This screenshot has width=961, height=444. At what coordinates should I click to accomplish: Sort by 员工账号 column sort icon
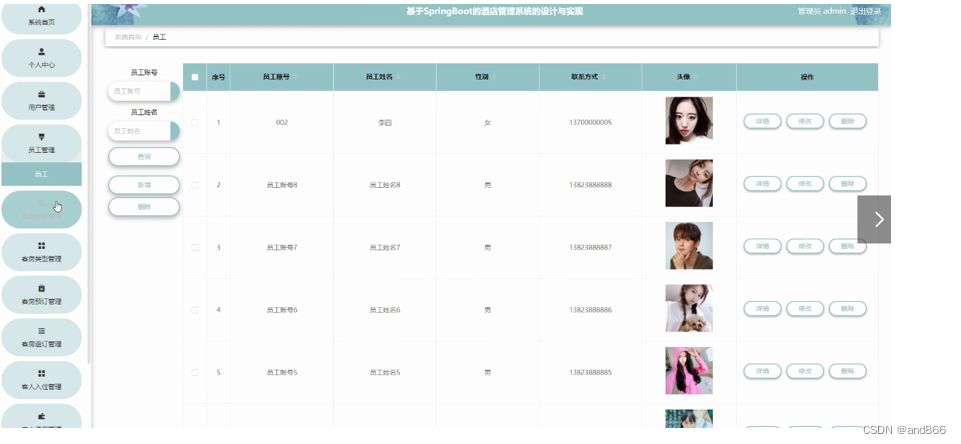click(x=295, y=77)
